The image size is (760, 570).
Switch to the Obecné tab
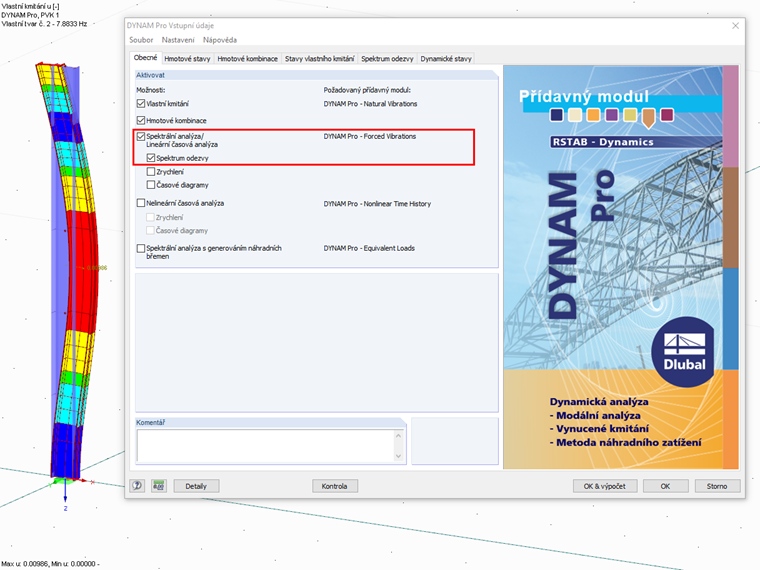coord(145,58)
